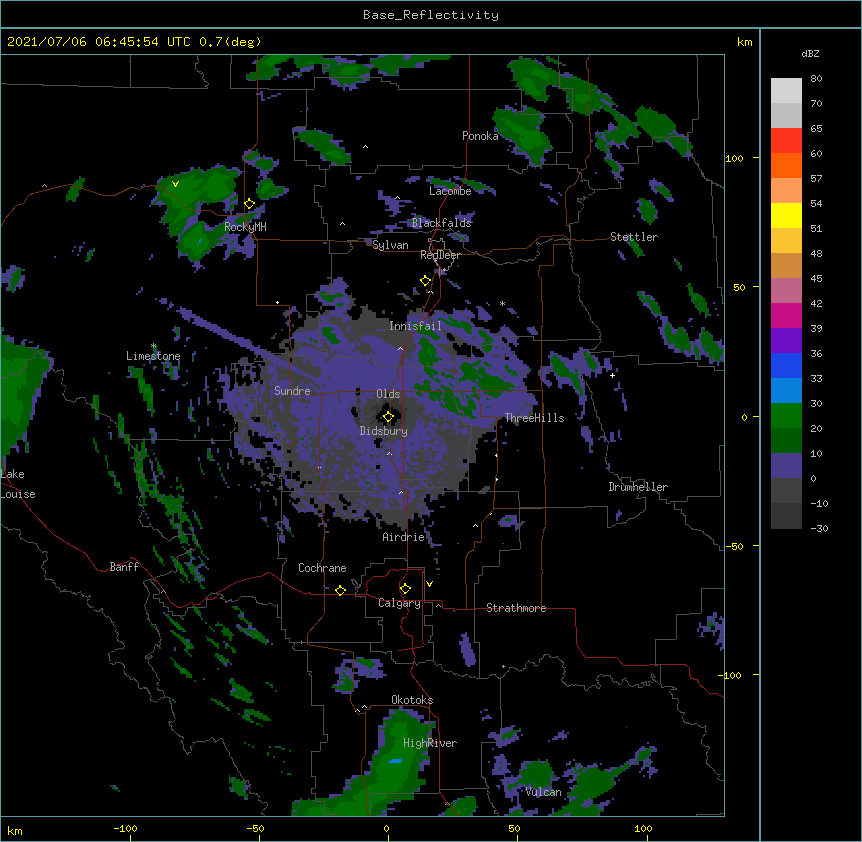Select the radar site diamond between Olds and Didsbury
The width and height of the screenshot is (862, 842).
[388, 417]
